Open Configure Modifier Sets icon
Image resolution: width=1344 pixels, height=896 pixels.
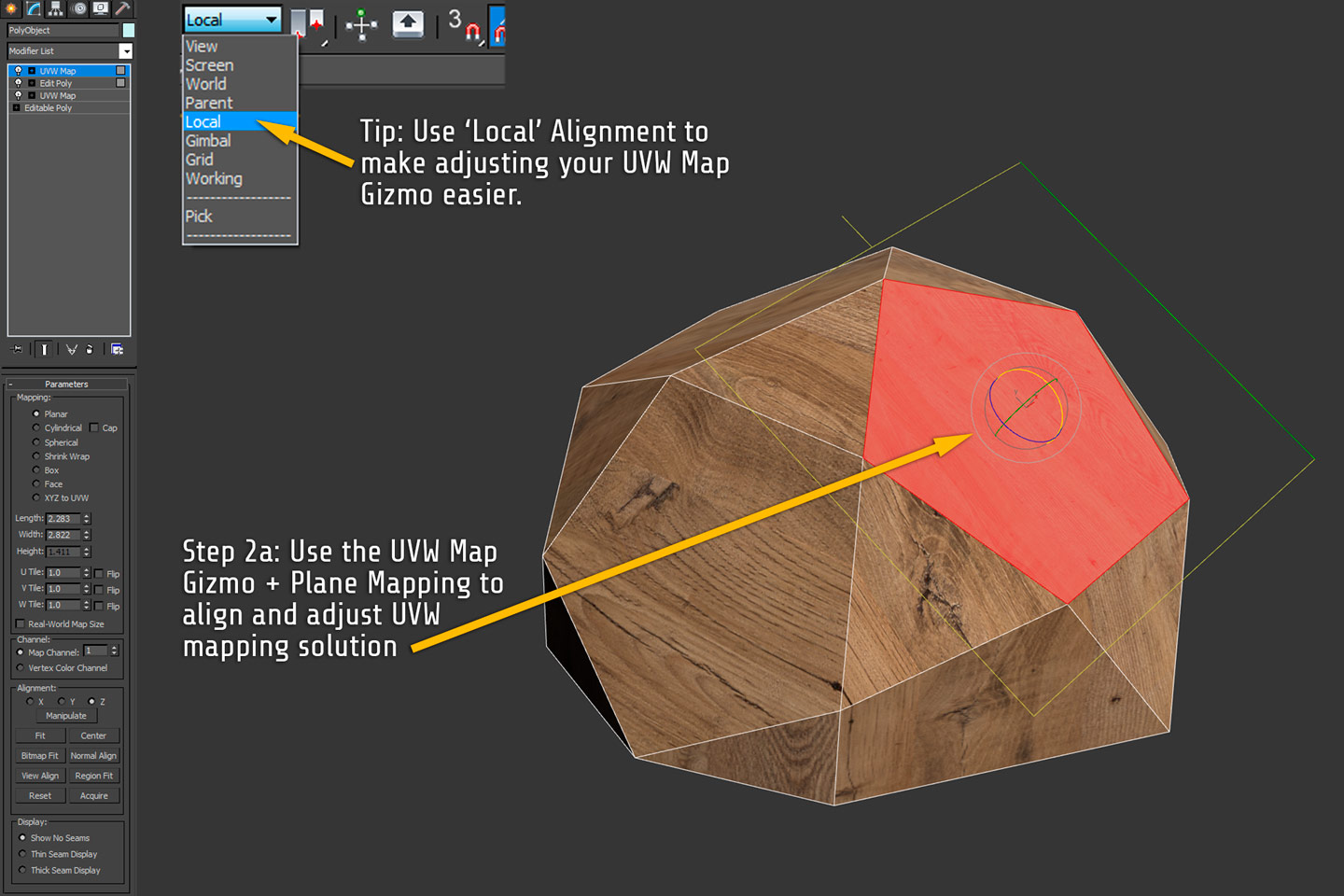tap(118, 349)
